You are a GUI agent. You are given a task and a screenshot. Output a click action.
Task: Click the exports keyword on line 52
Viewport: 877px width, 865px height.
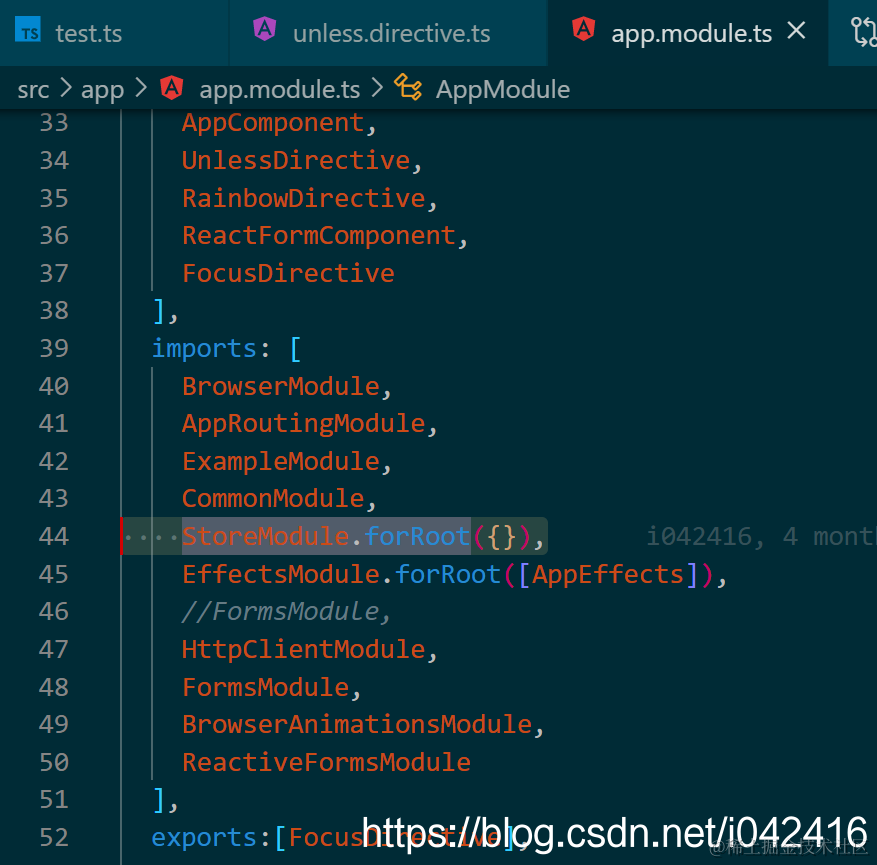(204, 838)
